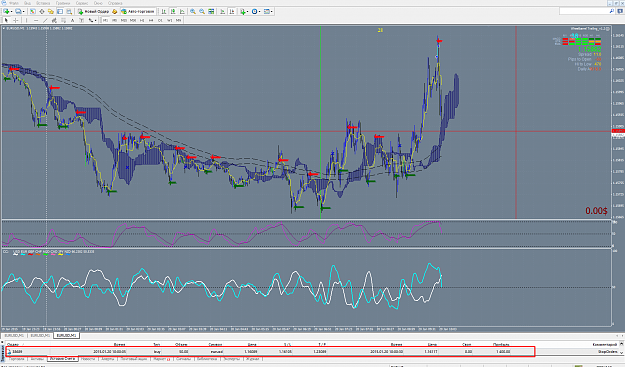Switch to the Журнал tab

253,359
